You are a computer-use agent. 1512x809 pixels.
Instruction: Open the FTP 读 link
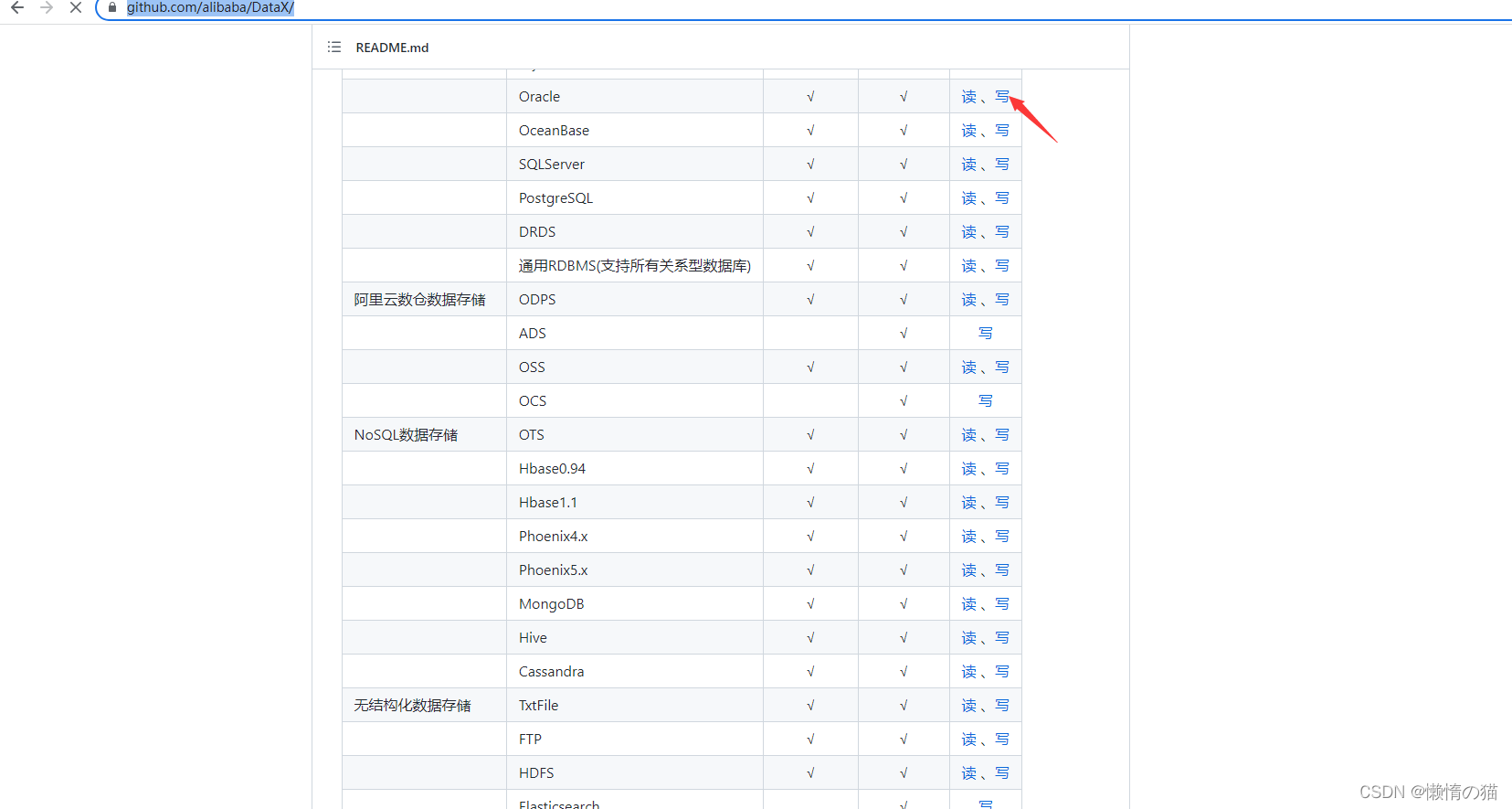[968, 740]
